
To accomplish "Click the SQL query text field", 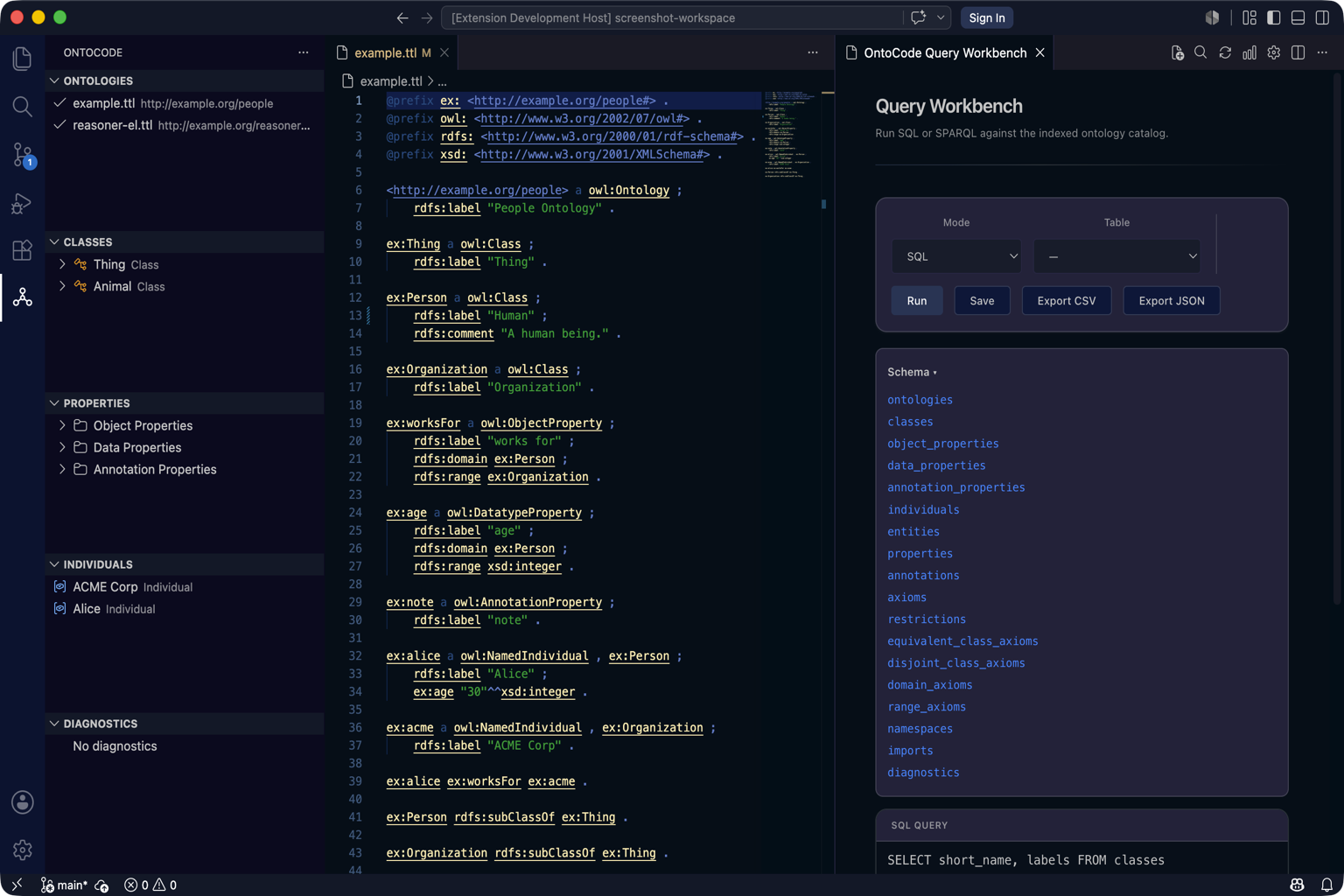I will [1081, 859].
